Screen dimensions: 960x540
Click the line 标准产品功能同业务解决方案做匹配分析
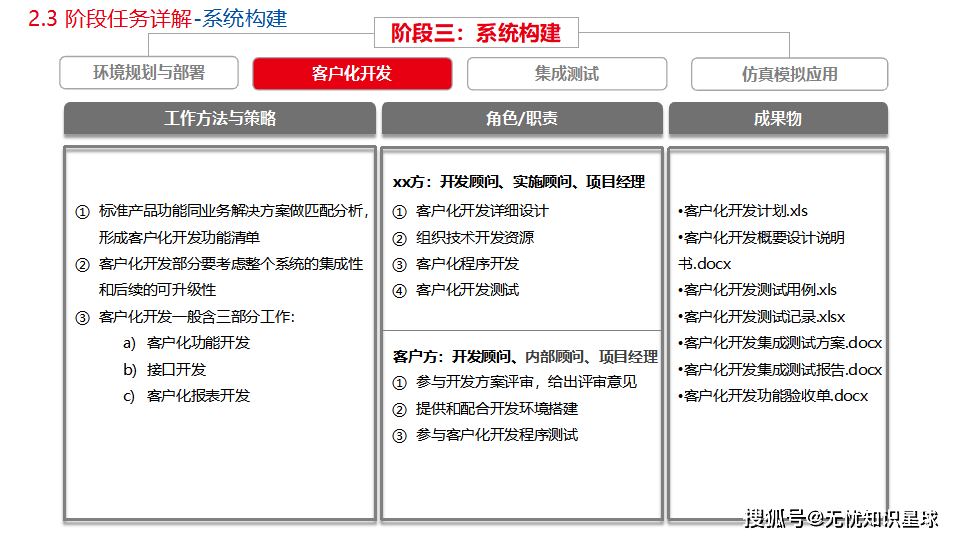coord(234,211)
